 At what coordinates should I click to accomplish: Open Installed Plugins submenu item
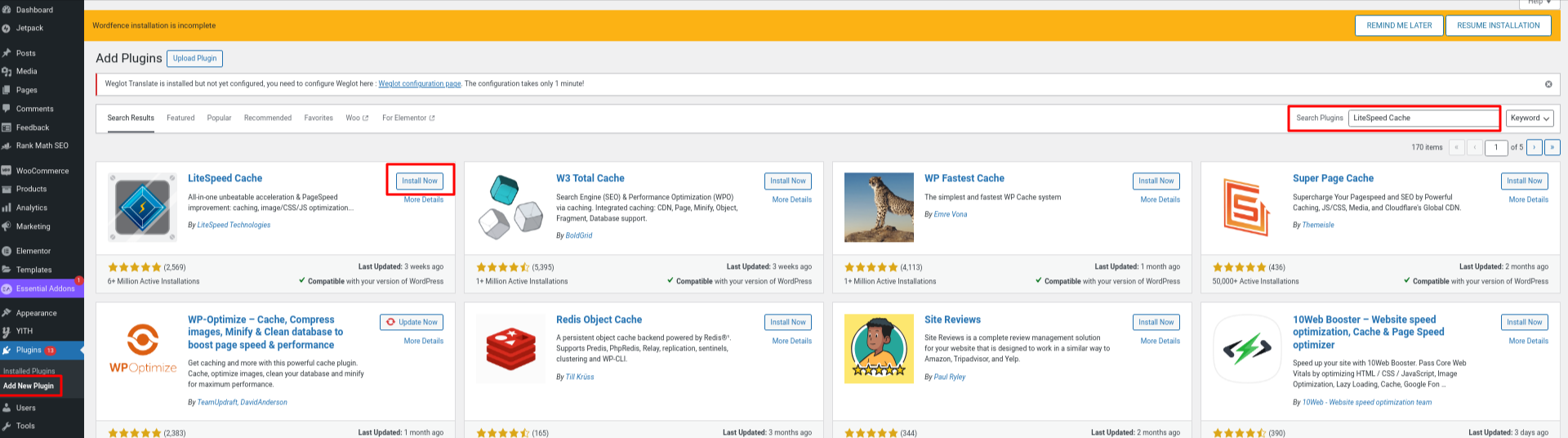(29, 371)
